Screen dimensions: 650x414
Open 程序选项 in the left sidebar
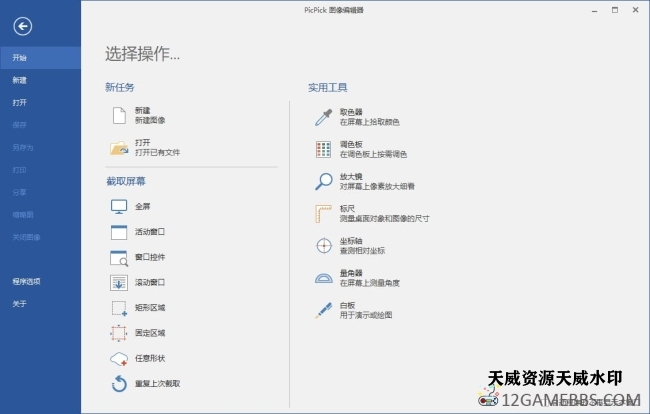click(27, 281)
